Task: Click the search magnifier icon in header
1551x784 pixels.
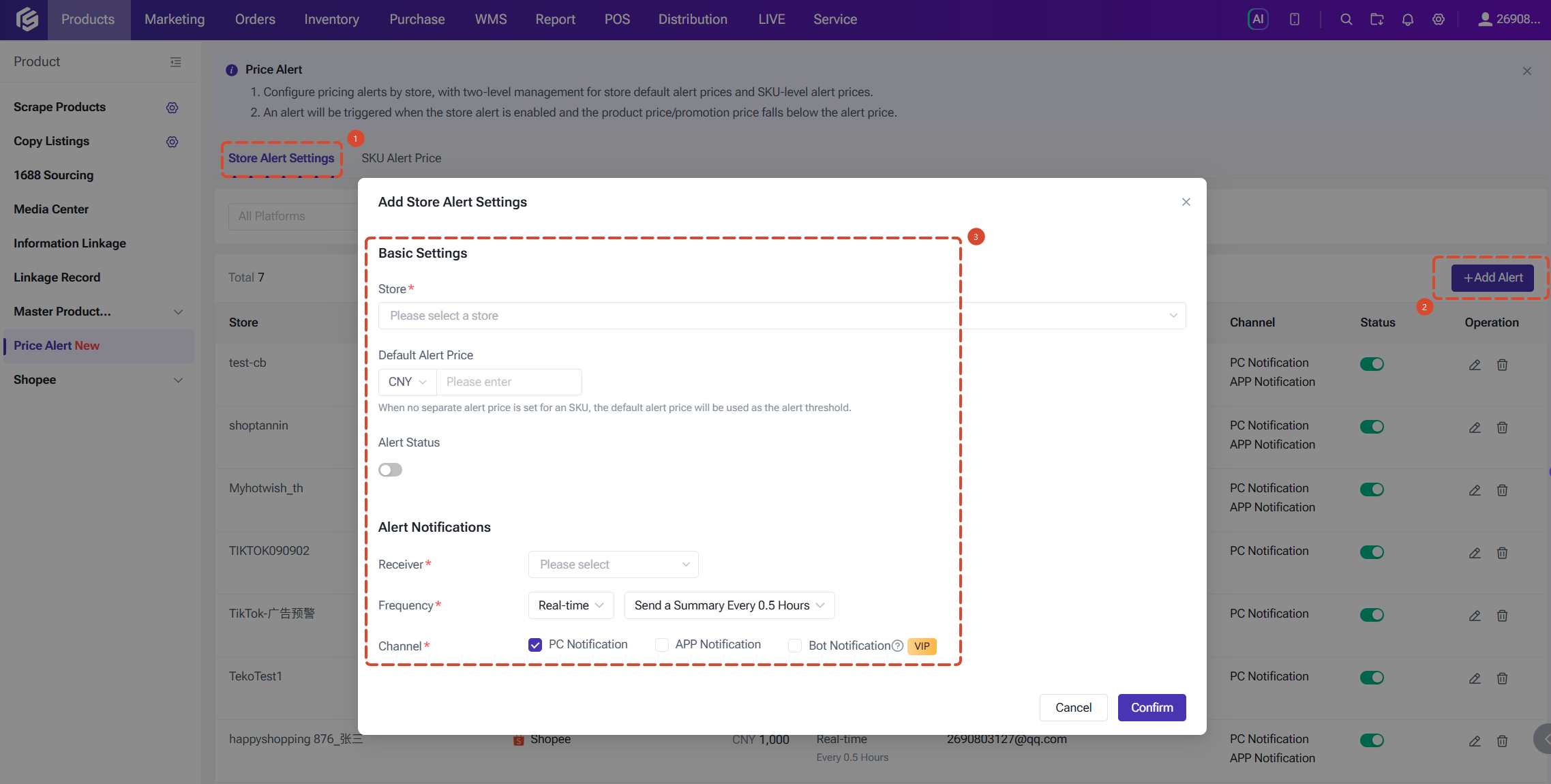Action: (1346, 19)
